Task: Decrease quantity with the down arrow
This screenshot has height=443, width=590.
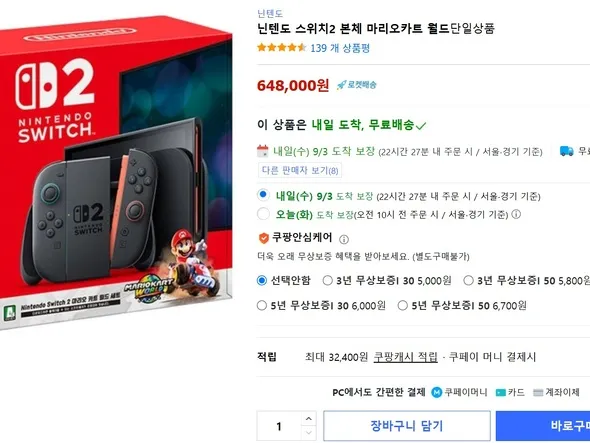Action: tap(309, 433)
